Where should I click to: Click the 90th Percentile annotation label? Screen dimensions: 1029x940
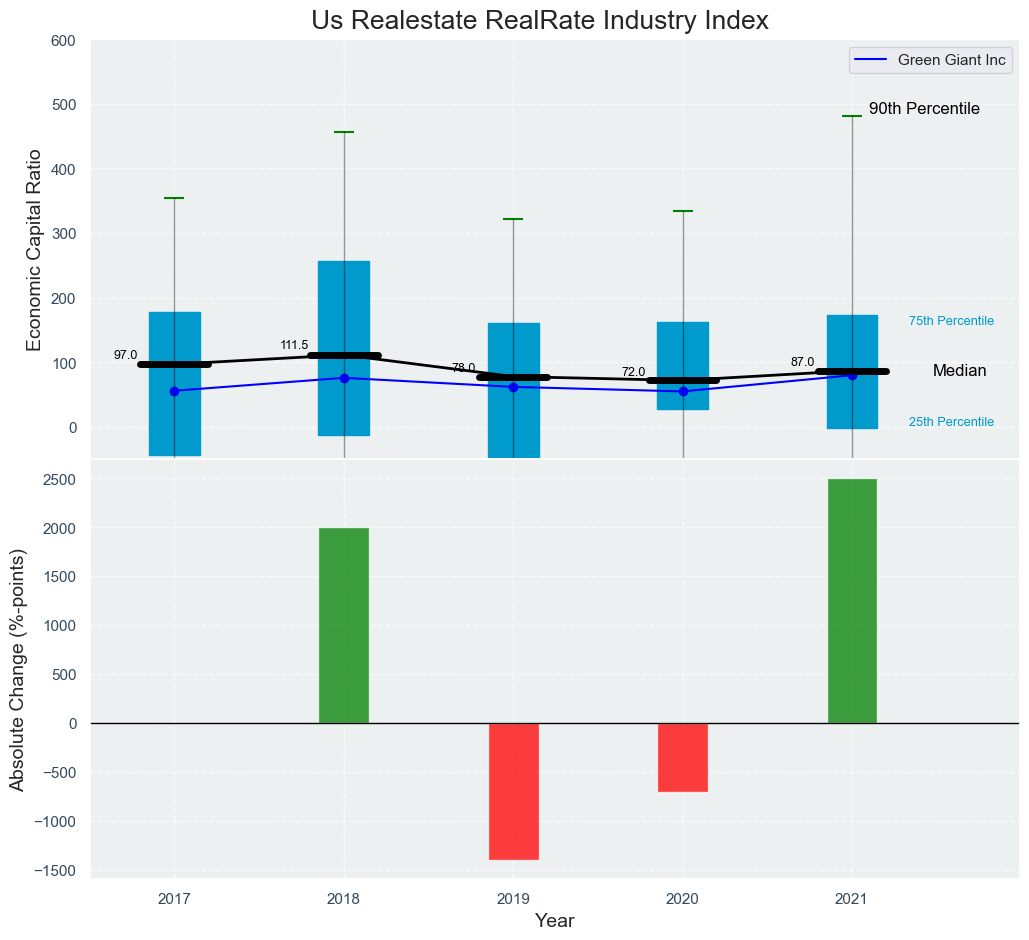923,109
